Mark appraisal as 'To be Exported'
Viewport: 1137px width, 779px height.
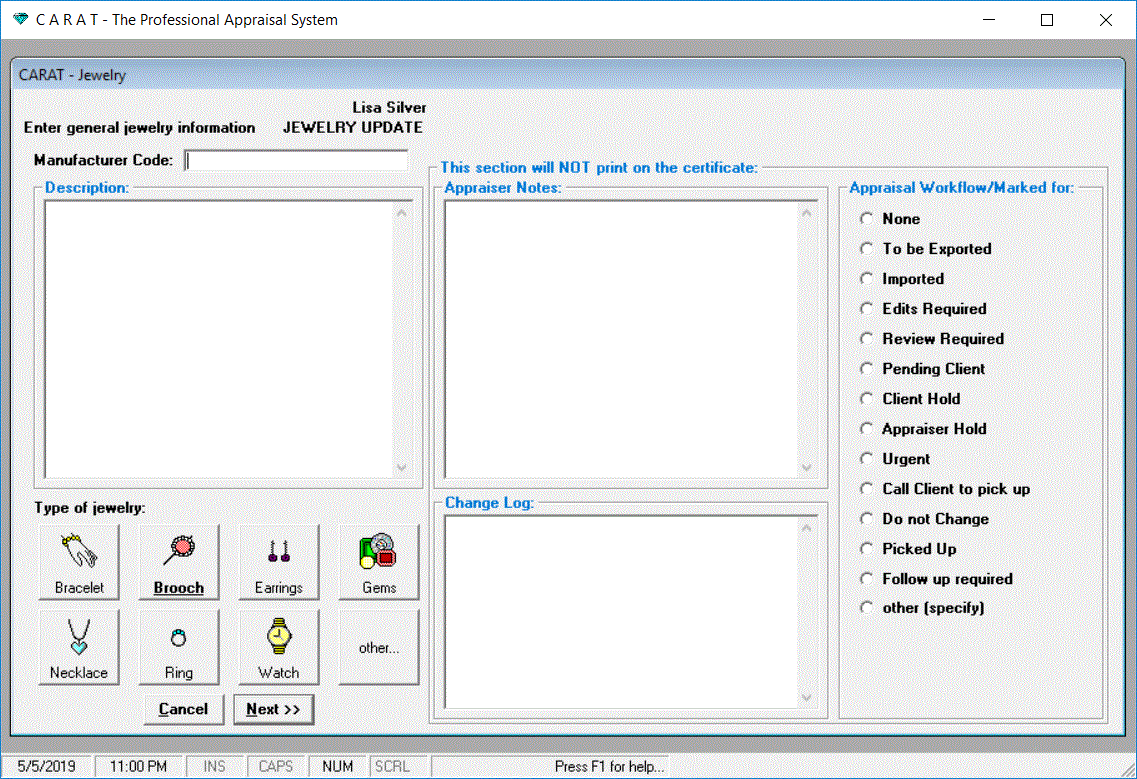[x=867, y=249]
